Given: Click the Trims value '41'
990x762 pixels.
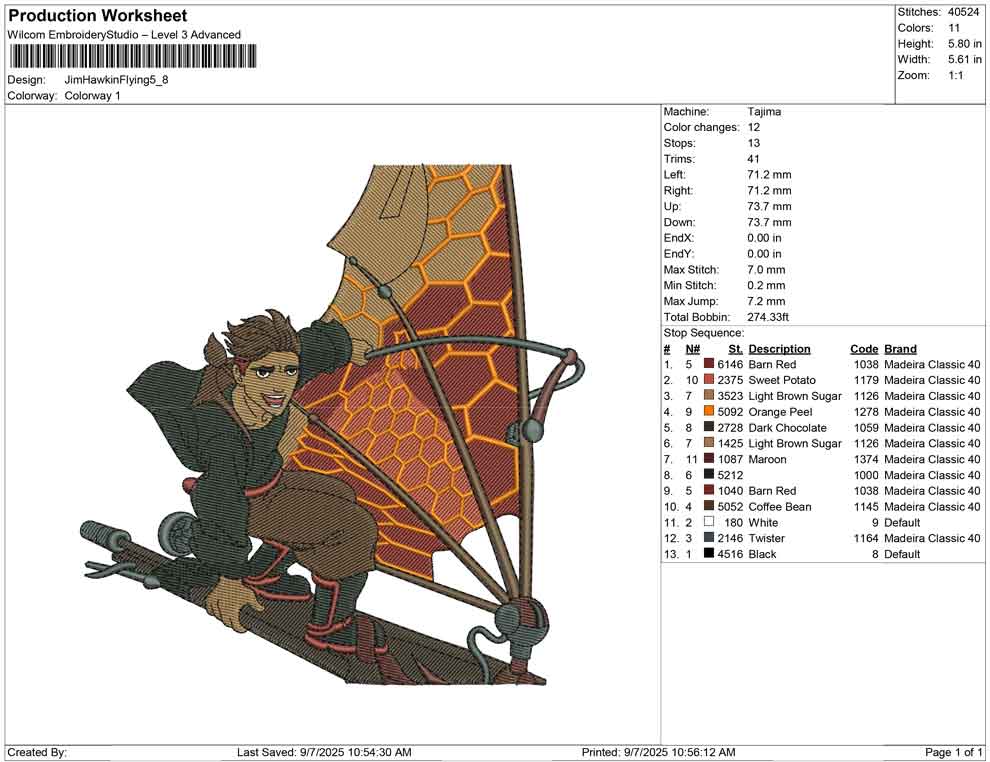Looking at the screenshot, I should pyautogui.click(x=754, y=159).
